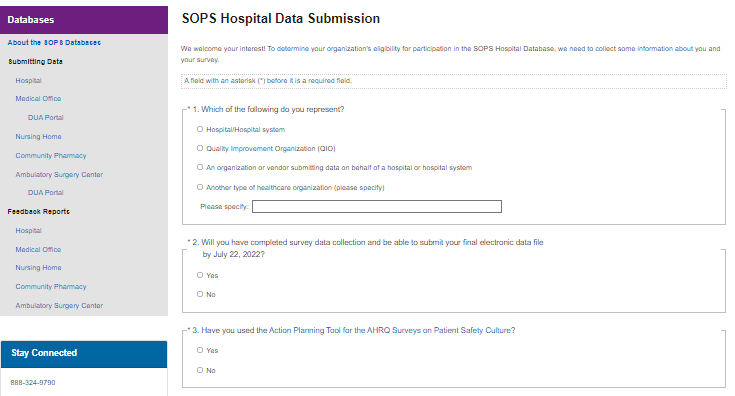Answer Yes to July 22 data collection question
The image size is (735, 396).
(200, 275)
